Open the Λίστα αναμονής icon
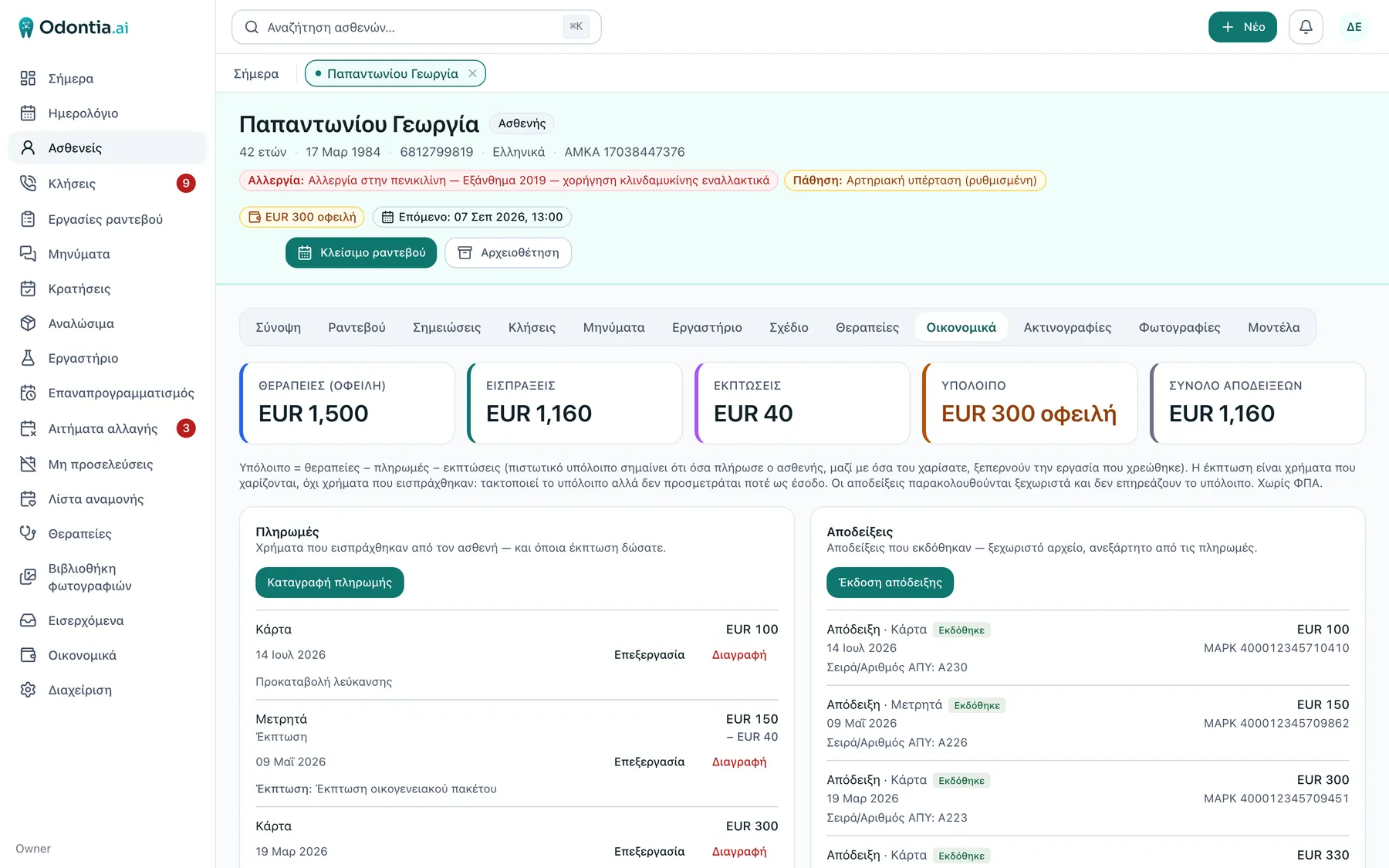 [x=28, y=499]
